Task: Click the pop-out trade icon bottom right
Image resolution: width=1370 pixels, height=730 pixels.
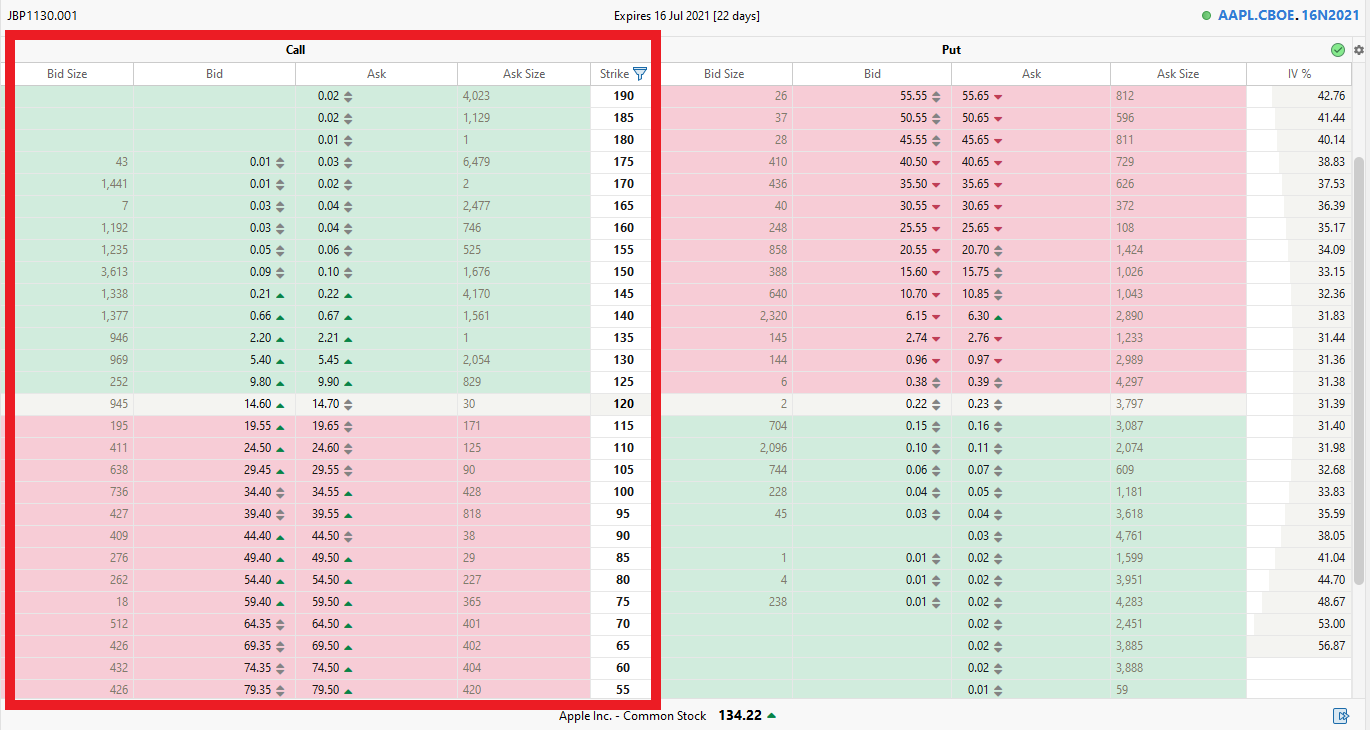Action: tap(1342, 715)
